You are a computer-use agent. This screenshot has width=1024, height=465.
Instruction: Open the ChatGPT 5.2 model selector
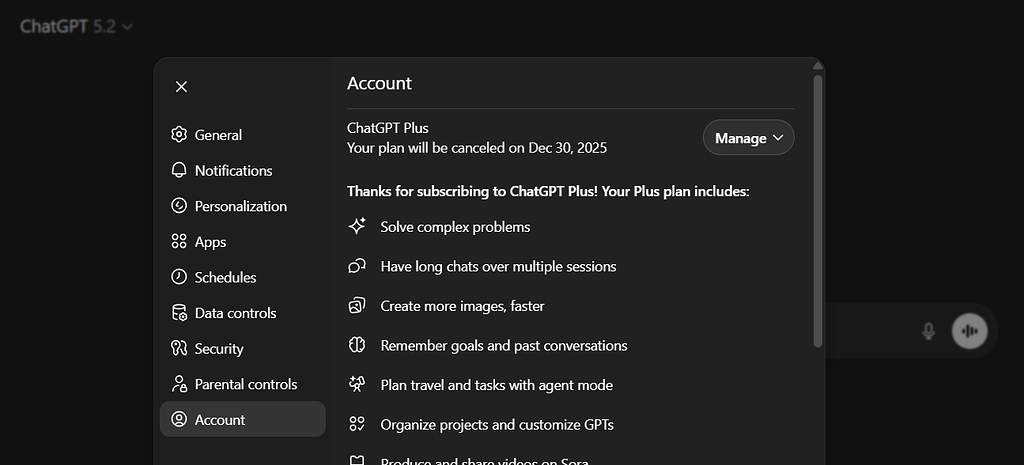click(x=76, y=27)
